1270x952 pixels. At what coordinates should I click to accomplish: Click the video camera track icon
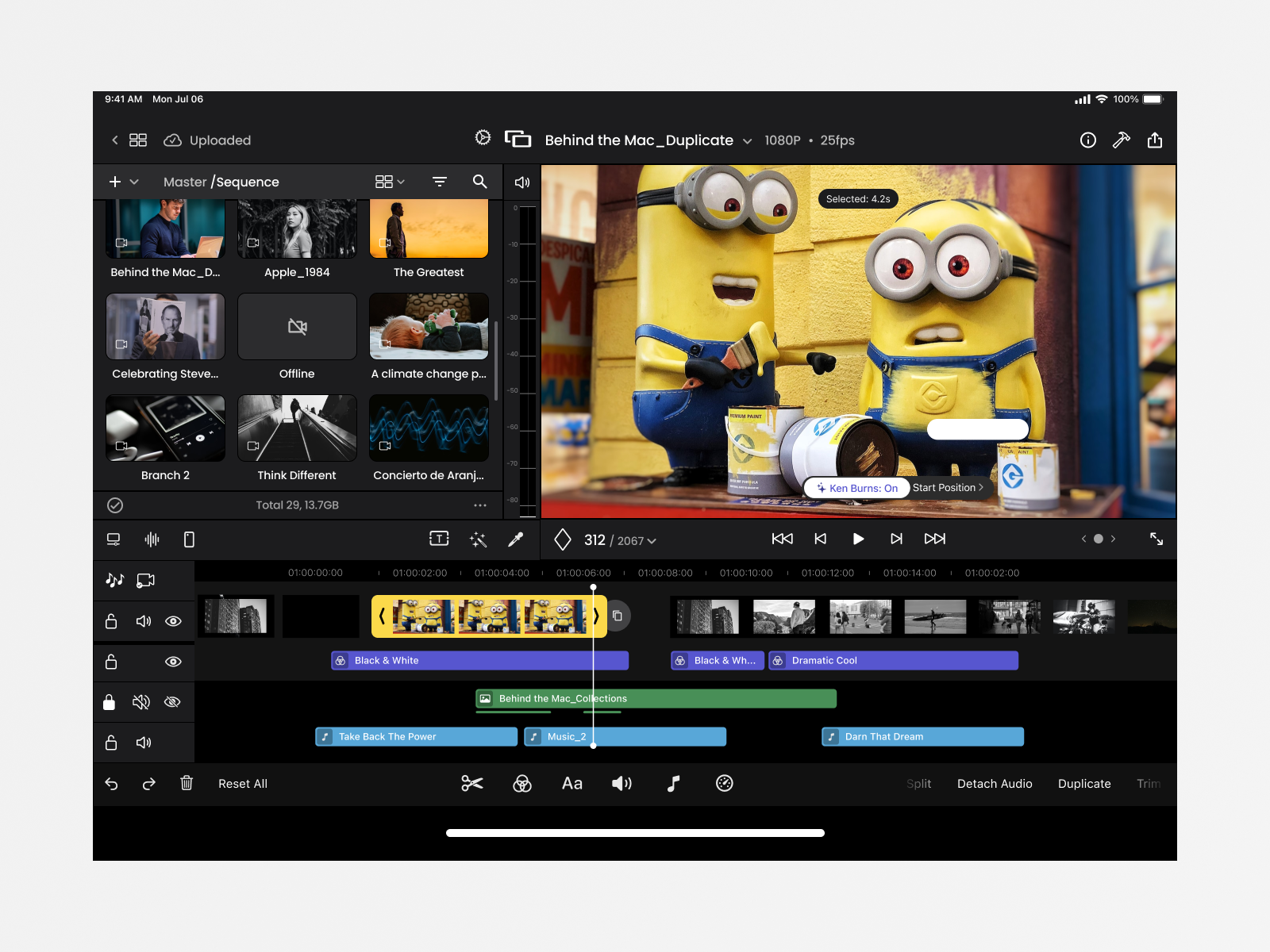[x=146, y=581]
